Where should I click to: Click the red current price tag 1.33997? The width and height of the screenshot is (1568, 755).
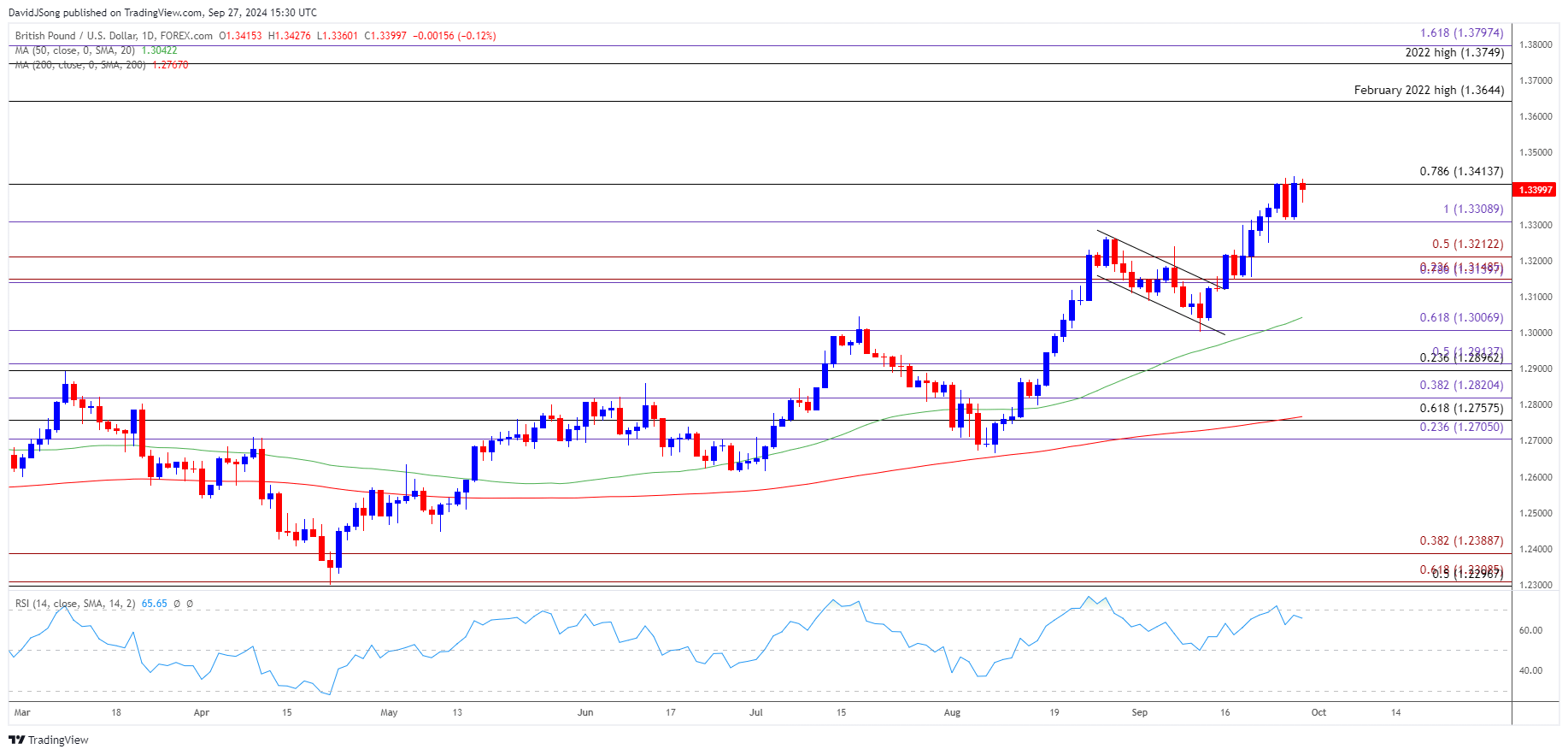pyautogui.click(x=1534, y=190)
